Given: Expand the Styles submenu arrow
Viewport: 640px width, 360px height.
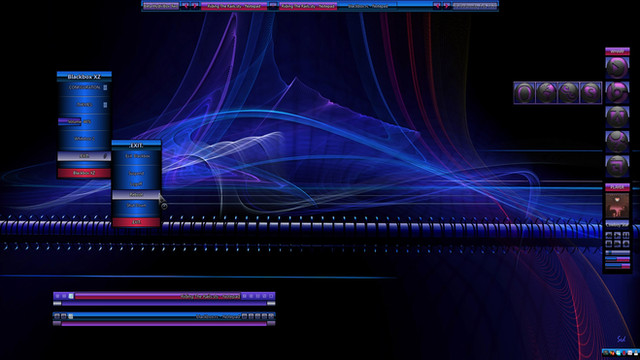Looking at the screenshot, I should (x=105, y=105).
